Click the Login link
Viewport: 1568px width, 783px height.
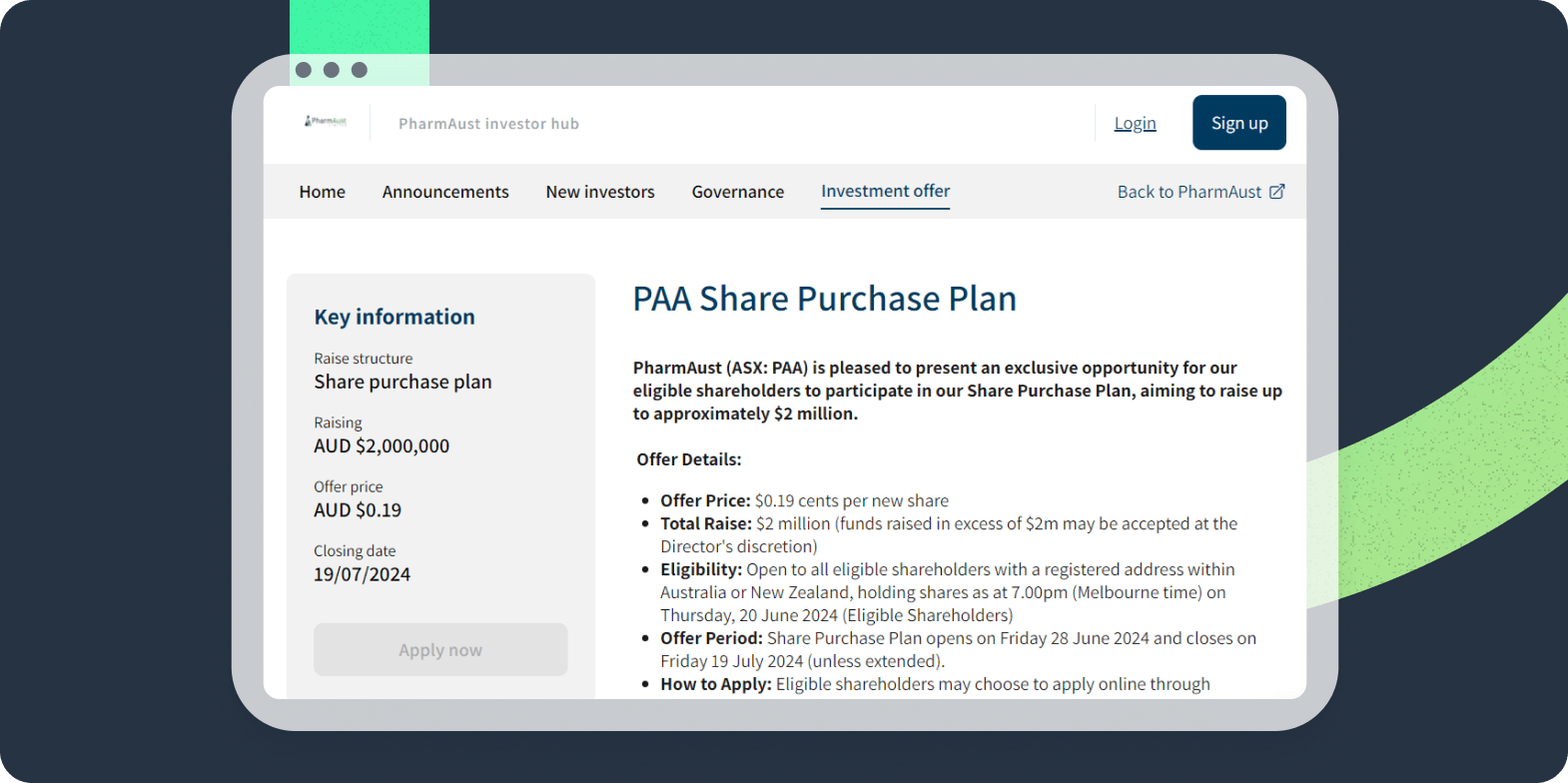[x=1135, y=123]
